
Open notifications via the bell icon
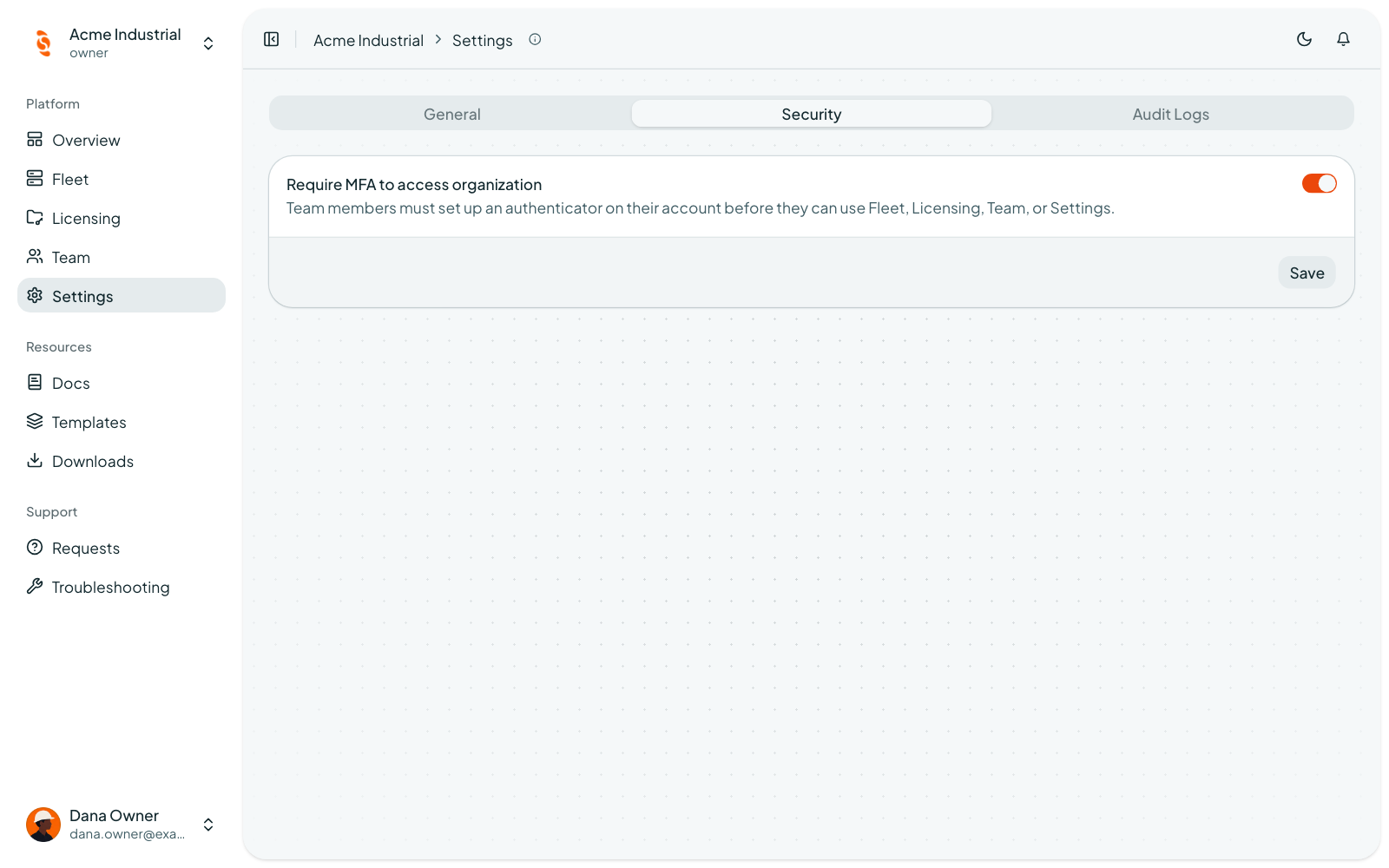point(1343,39)
